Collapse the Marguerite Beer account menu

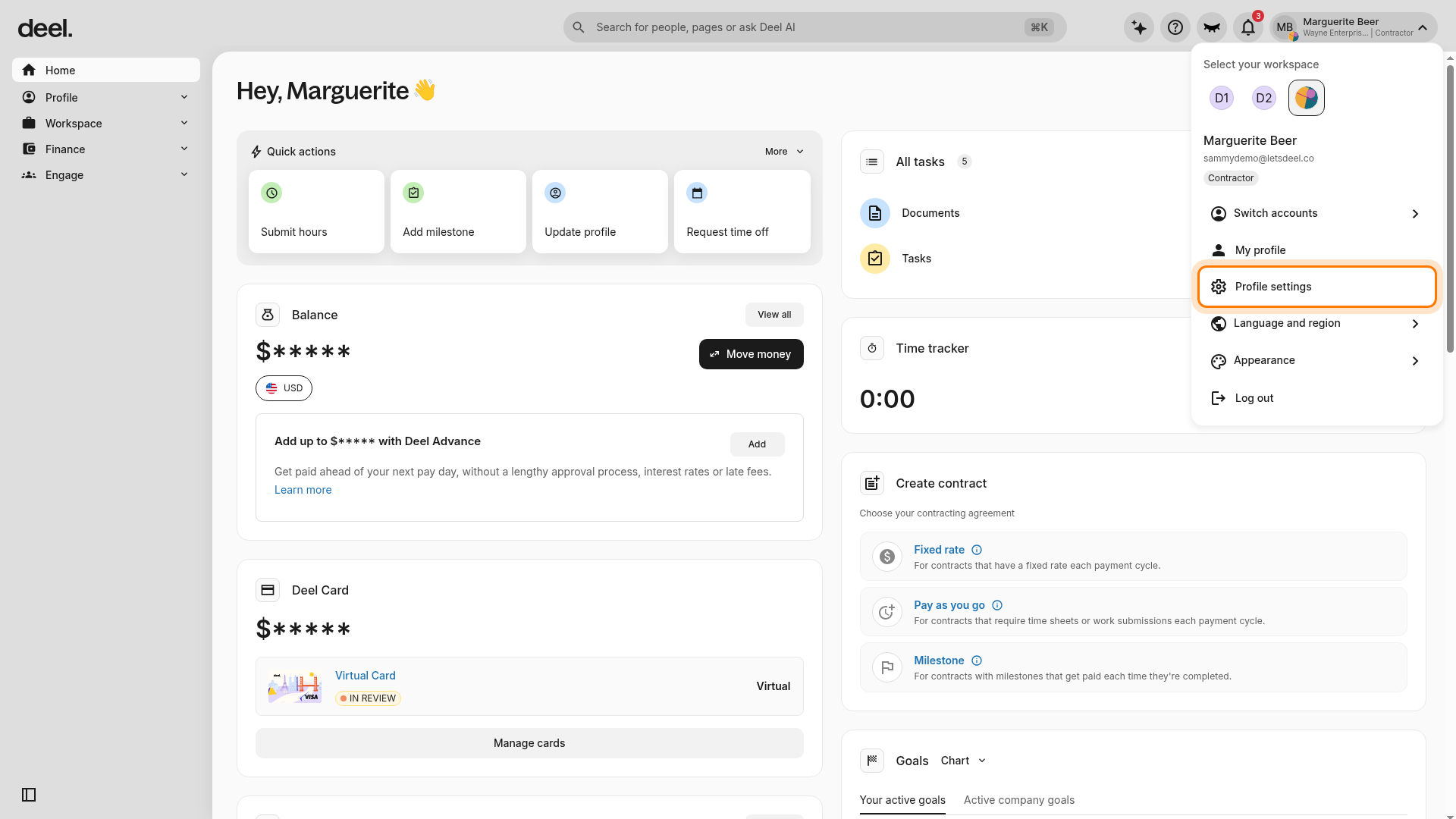pyautogui.click(x=1354, y=27)
